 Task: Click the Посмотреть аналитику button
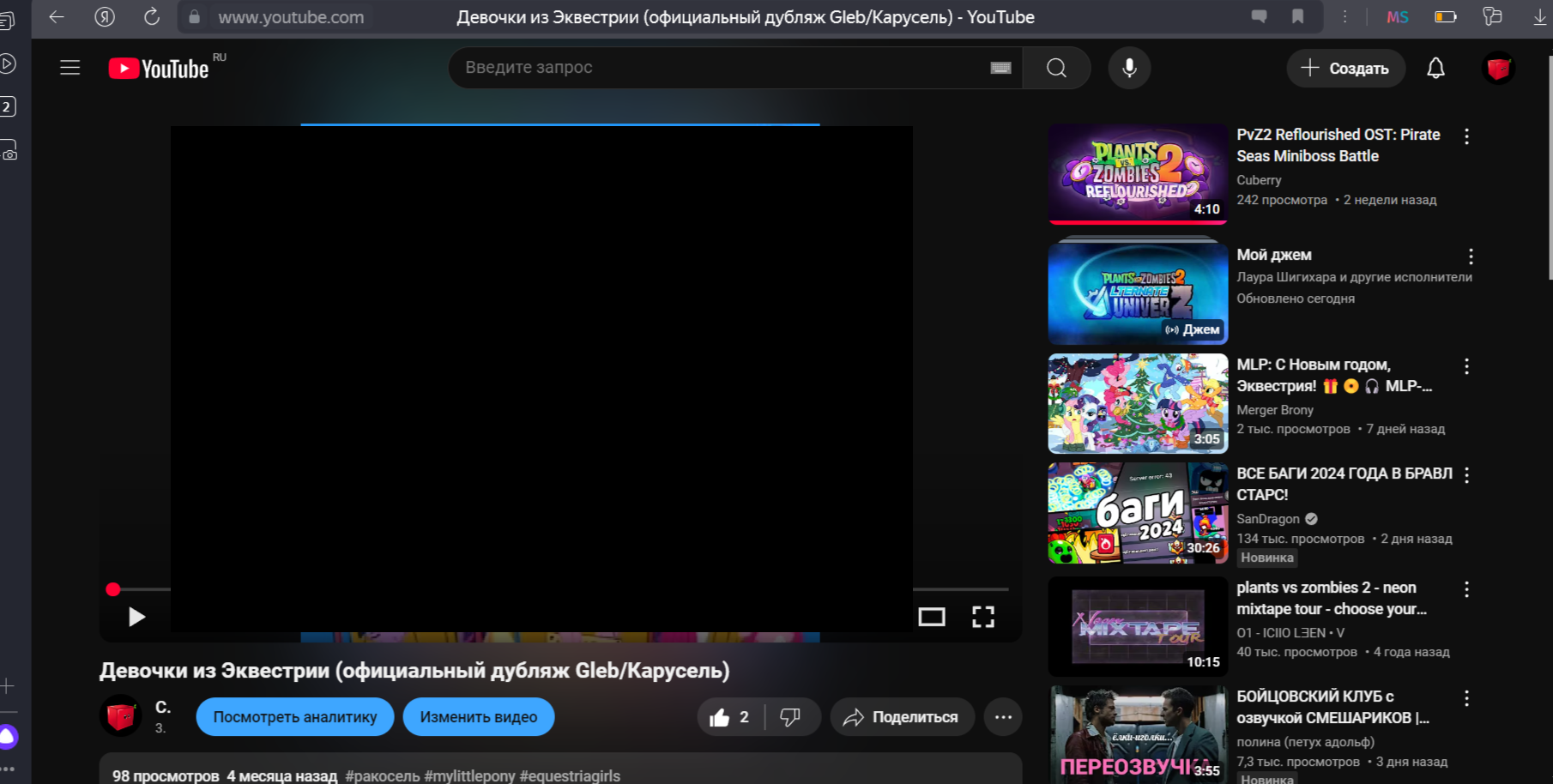(x=294, y=717)
